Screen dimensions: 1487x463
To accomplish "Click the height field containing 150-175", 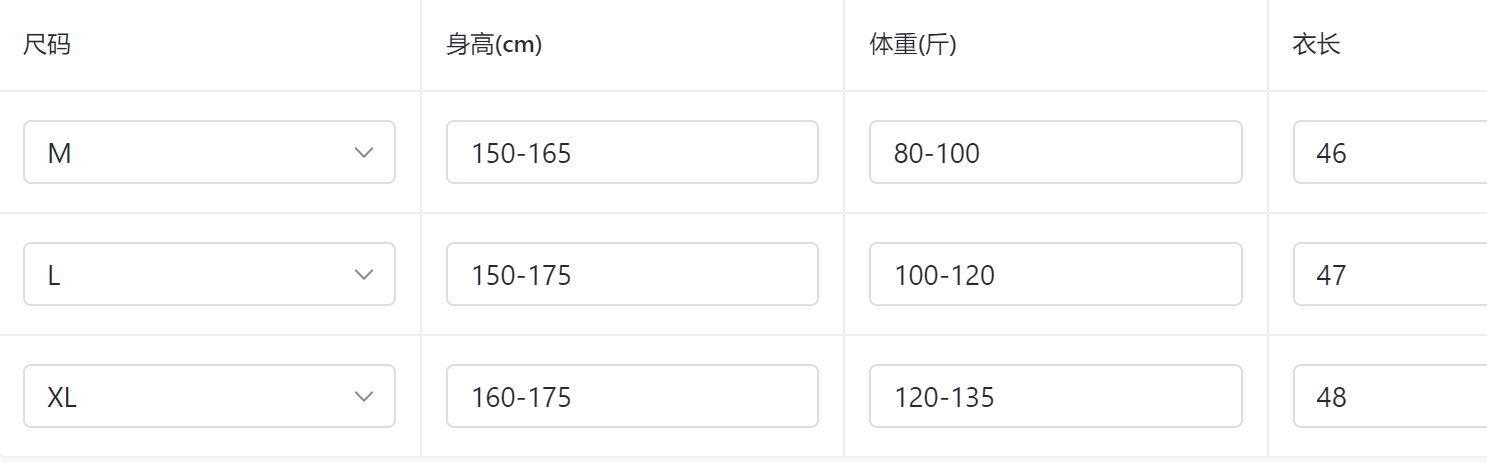I will 632,275.
